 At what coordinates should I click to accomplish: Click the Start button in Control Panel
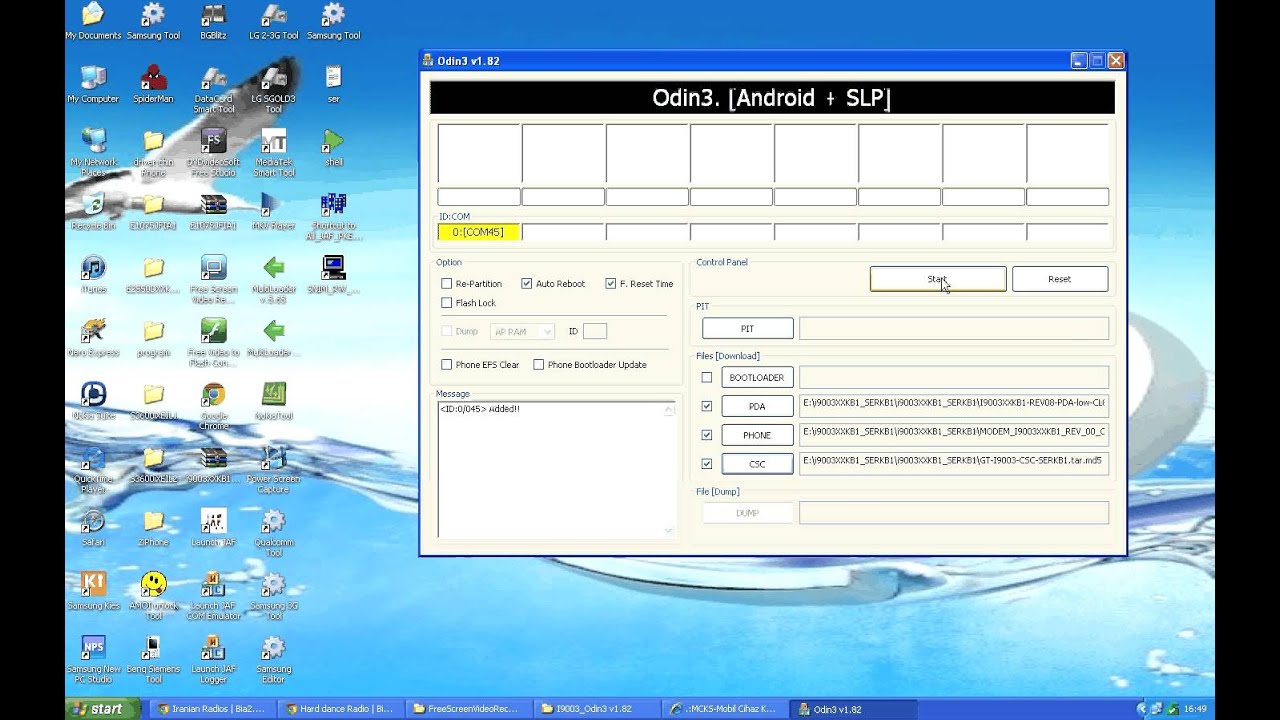[x=938, y=279]
